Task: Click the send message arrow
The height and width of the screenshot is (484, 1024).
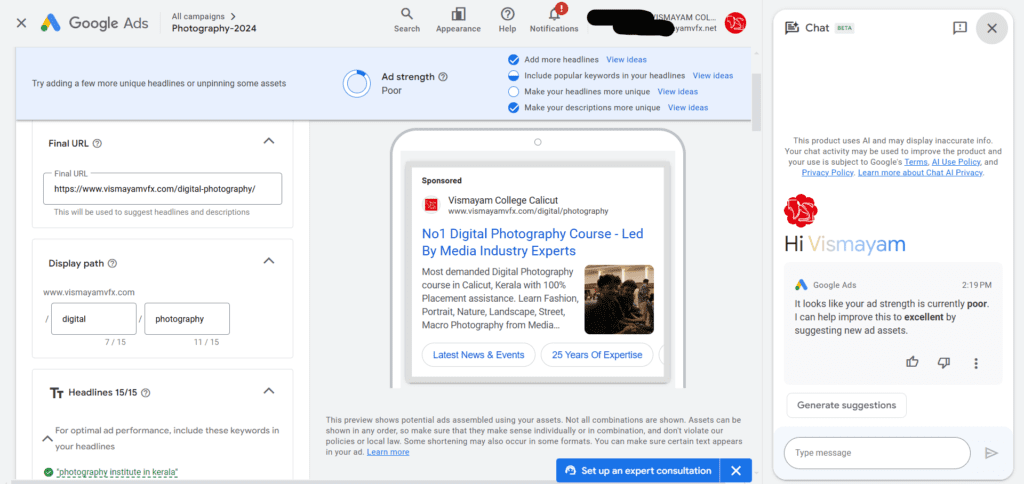Action: click(x=991, y=453)
